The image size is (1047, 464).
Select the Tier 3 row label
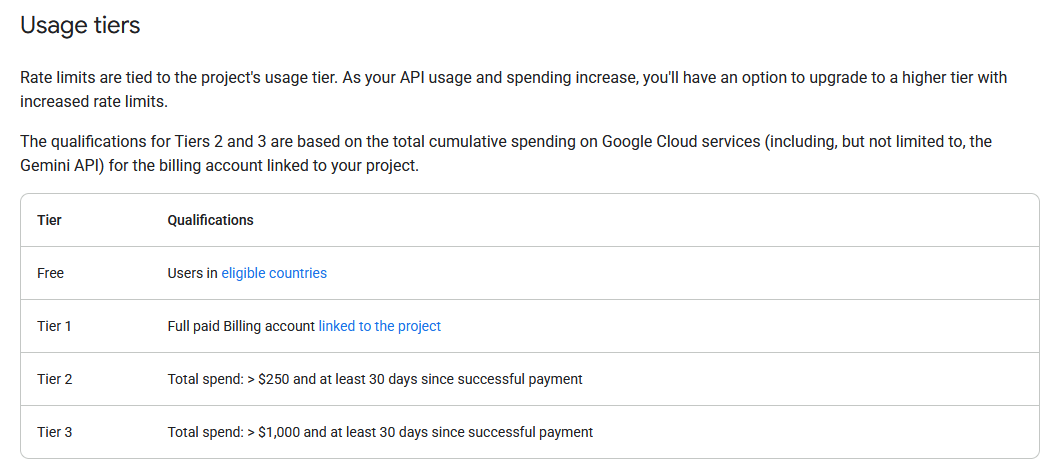tap(55, 433)
